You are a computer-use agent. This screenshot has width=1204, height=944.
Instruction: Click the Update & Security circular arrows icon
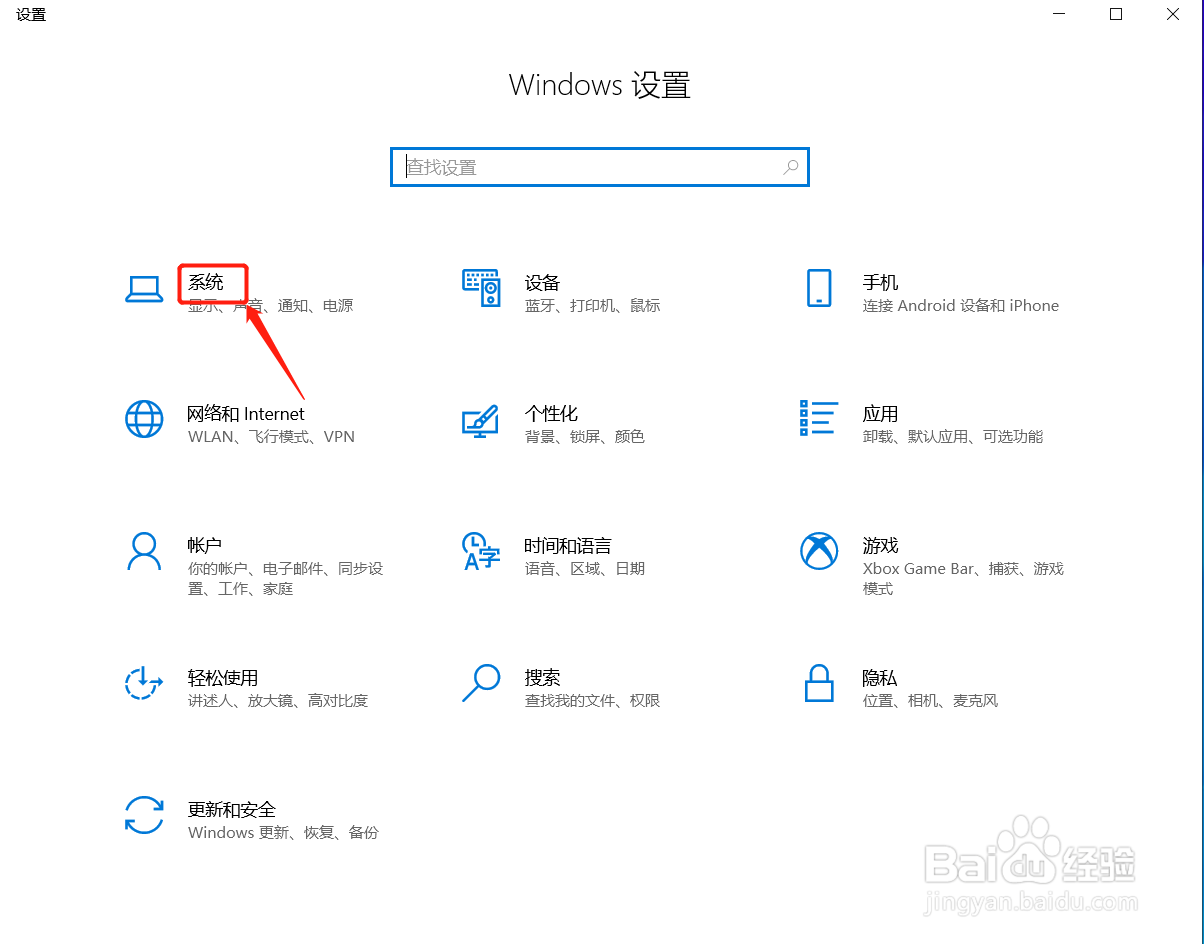point(145,816)
